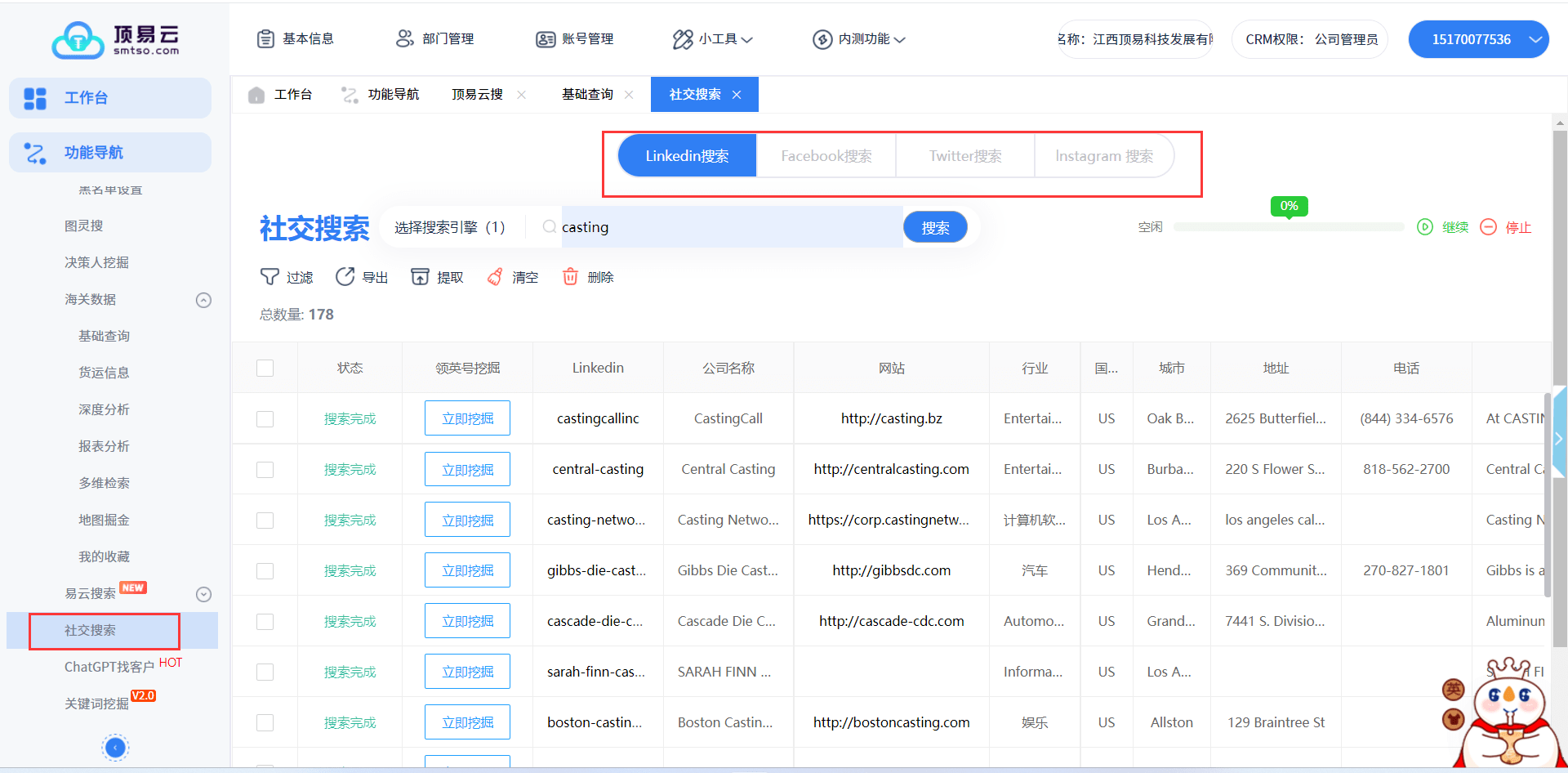Click the export icon
1568x773 pixels.
[x=345, y=277]
